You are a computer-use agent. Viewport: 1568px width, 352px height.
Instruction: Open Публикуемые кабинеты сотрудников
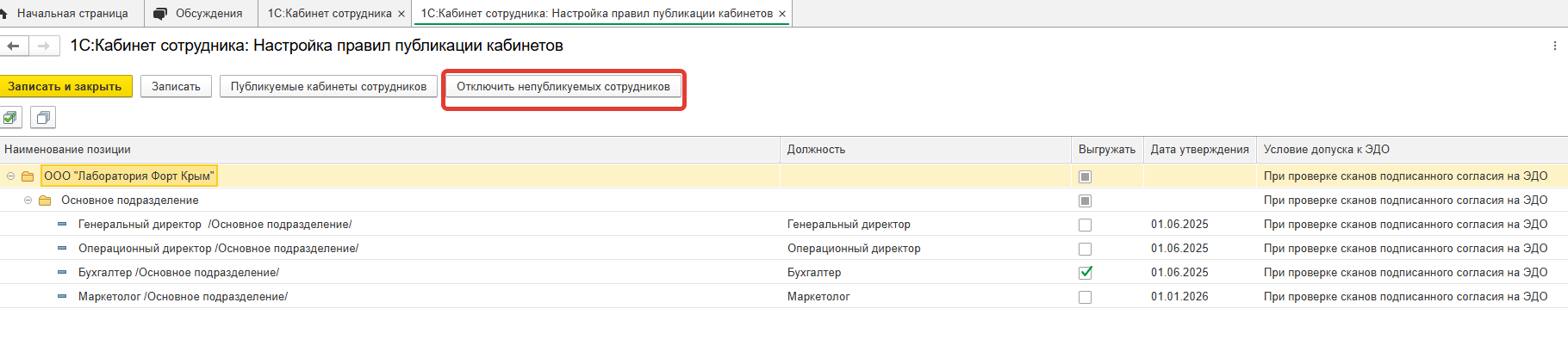(x=328, y=87)
